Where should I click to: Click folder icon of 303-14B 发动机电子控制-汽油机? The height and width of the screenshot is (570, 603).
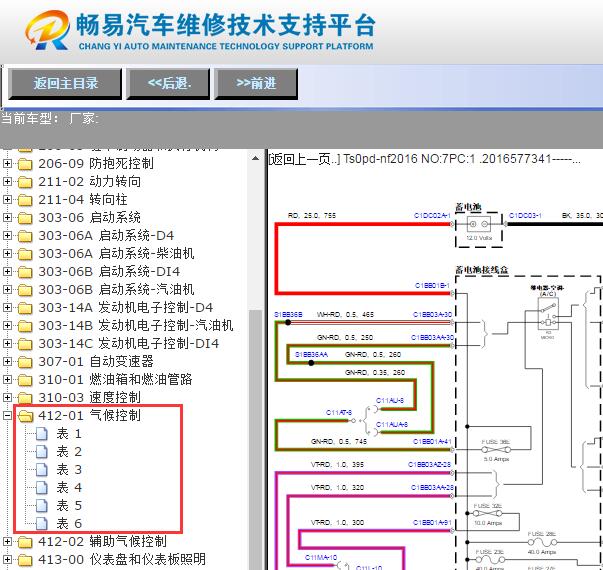[25, 326]
